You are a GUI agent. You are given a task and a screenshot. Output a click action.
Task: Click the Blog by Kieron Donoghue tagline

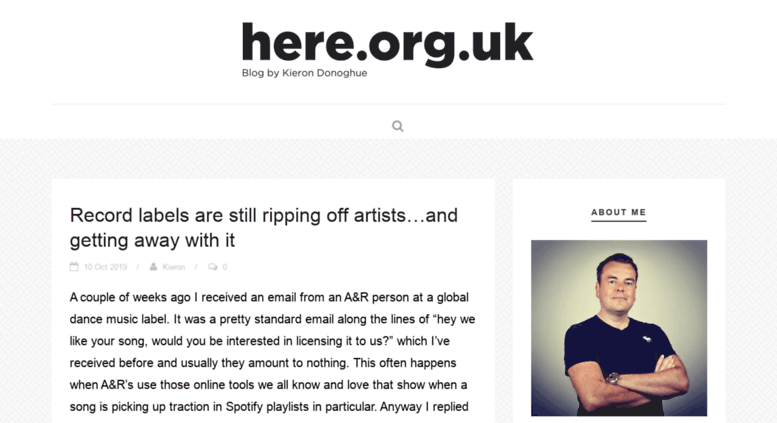pos(304,73)
